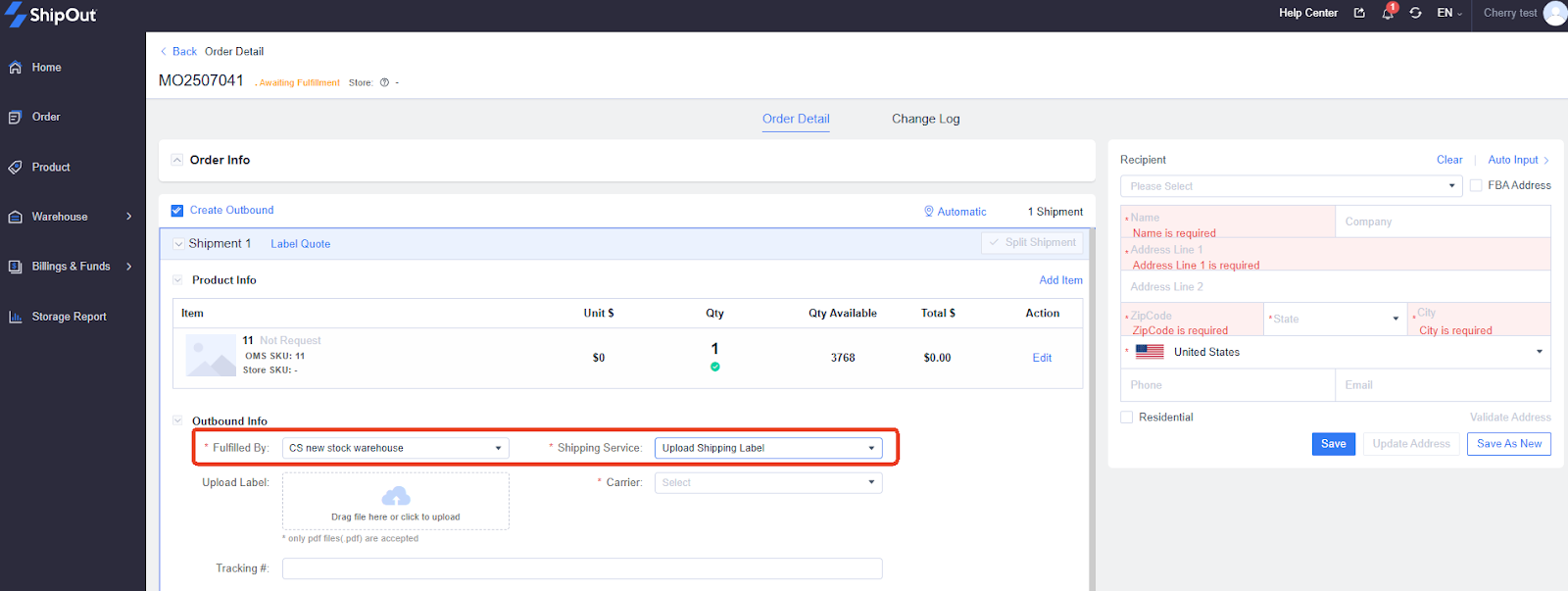The width and height of the screenshot is (1568, 591).
Task: Expand the Warehouse submenu arrow
Action: [129, 217]
